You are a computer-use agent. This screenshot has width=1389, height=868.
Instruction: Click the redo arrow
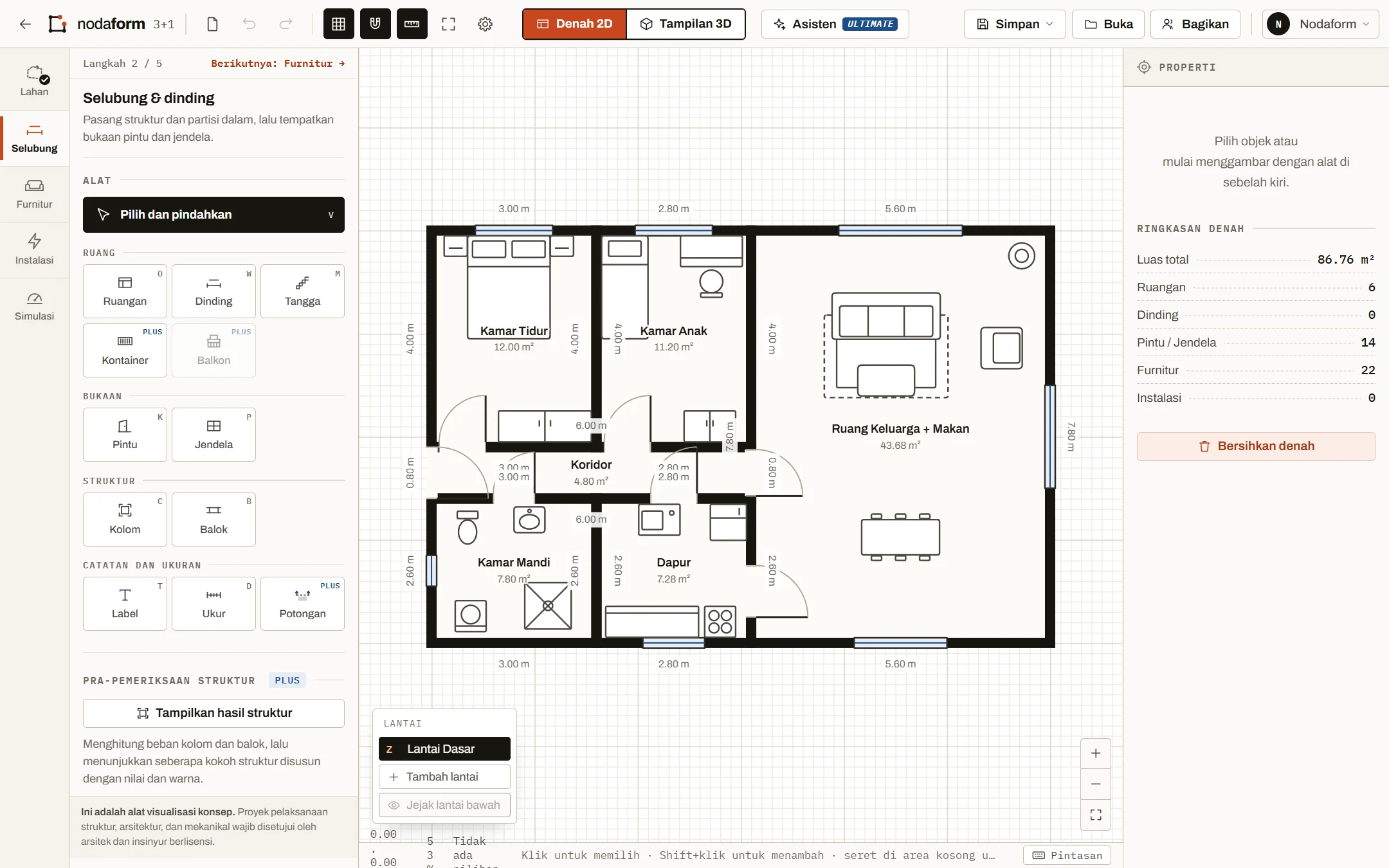coord(286,24)
